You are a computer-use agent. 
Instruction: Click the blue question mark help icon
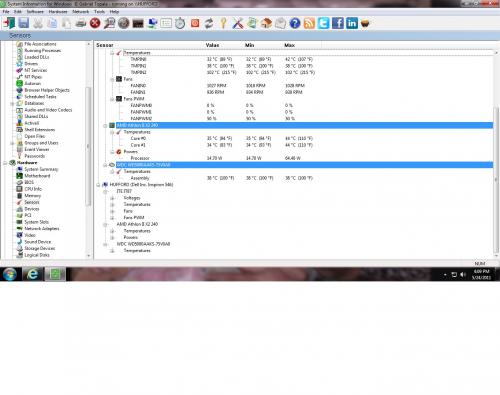(x=295, y=23)
